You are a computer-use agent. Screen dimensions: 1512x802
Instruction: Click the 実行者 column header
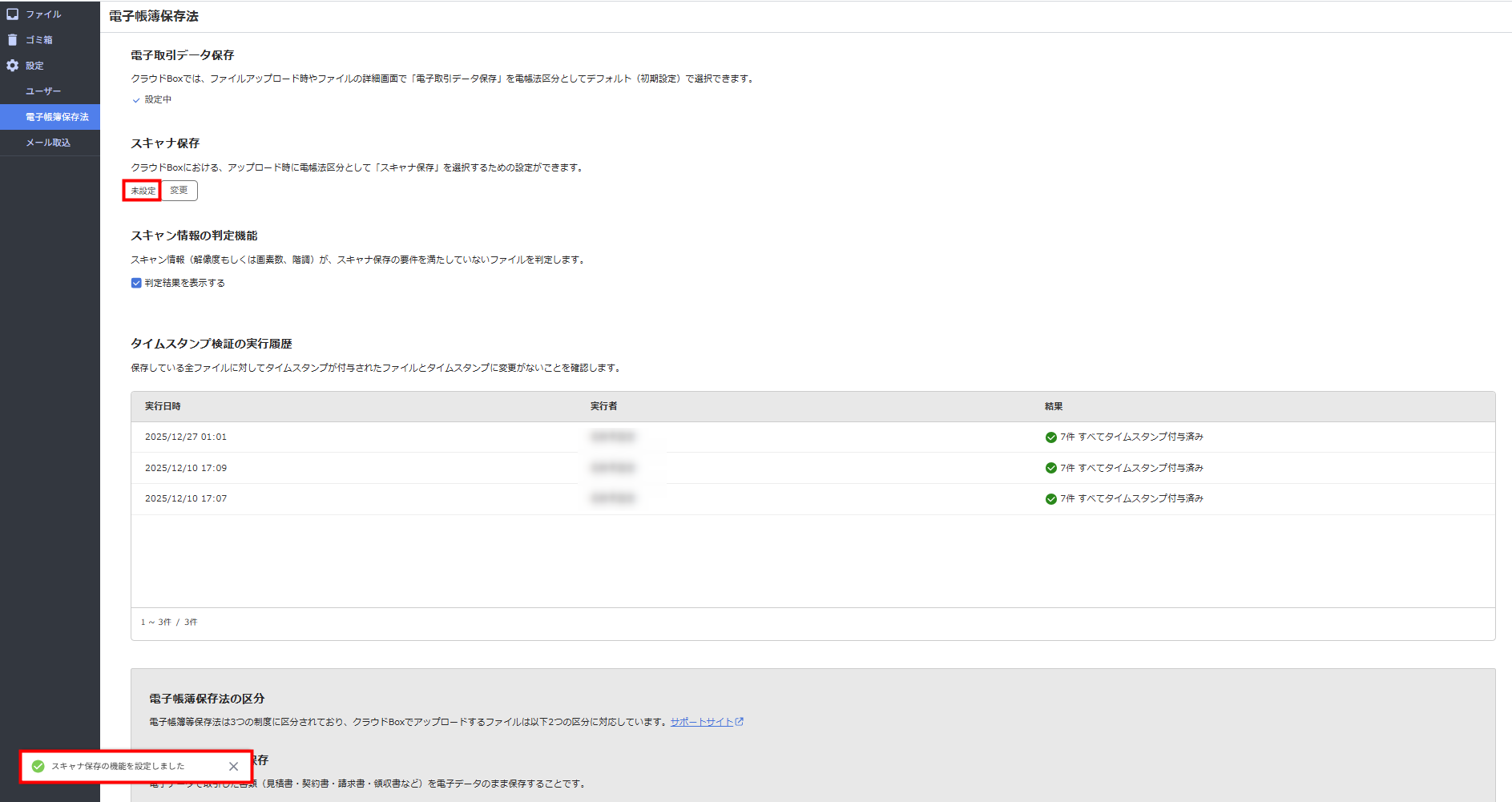[x=603, y=406]
